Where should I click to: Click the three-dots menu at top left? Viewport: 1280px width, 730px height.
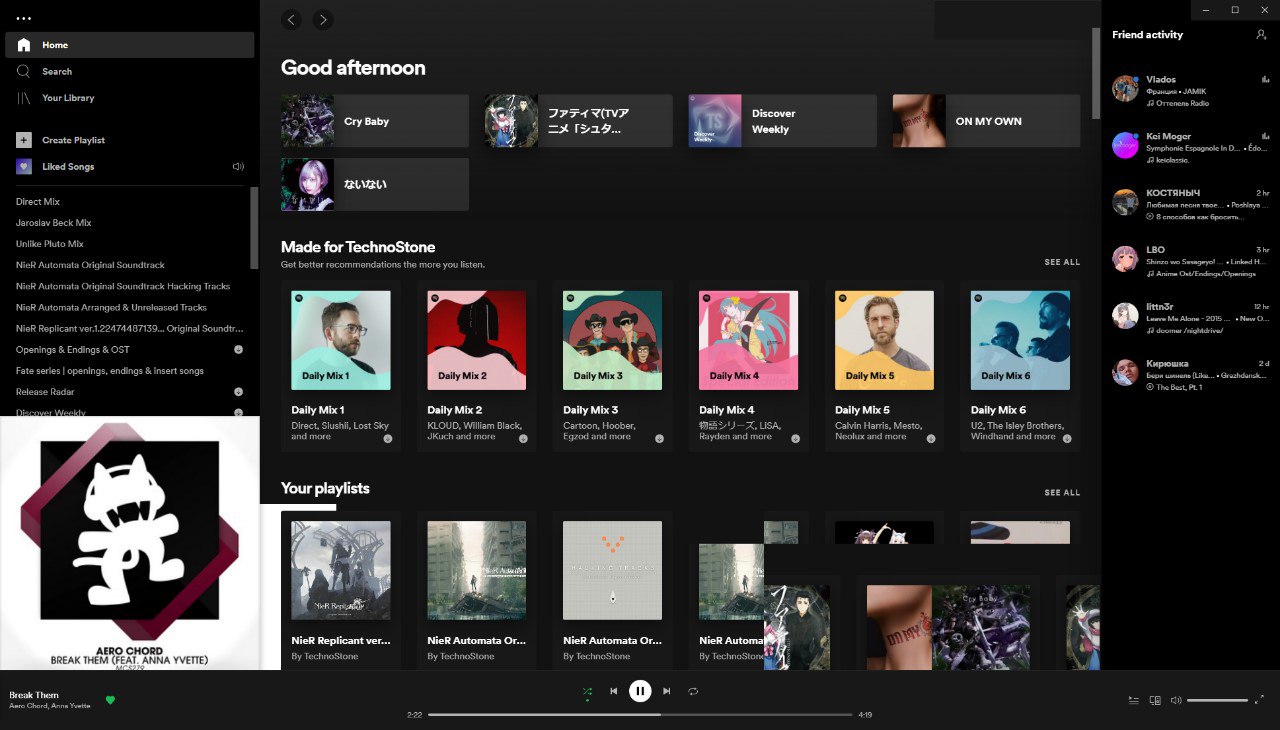click(x=24, y=18)
